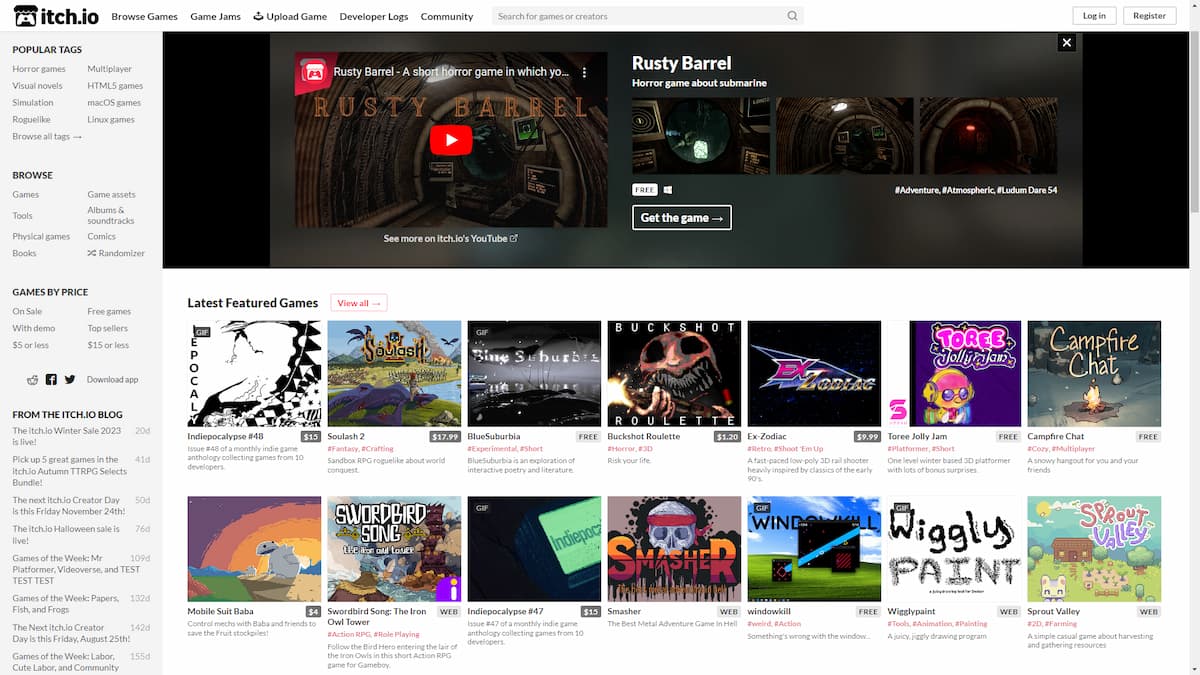Play the Rusty Barrel YouTube video
This screenshot has width=1200, height=675.
click(451, 140)
